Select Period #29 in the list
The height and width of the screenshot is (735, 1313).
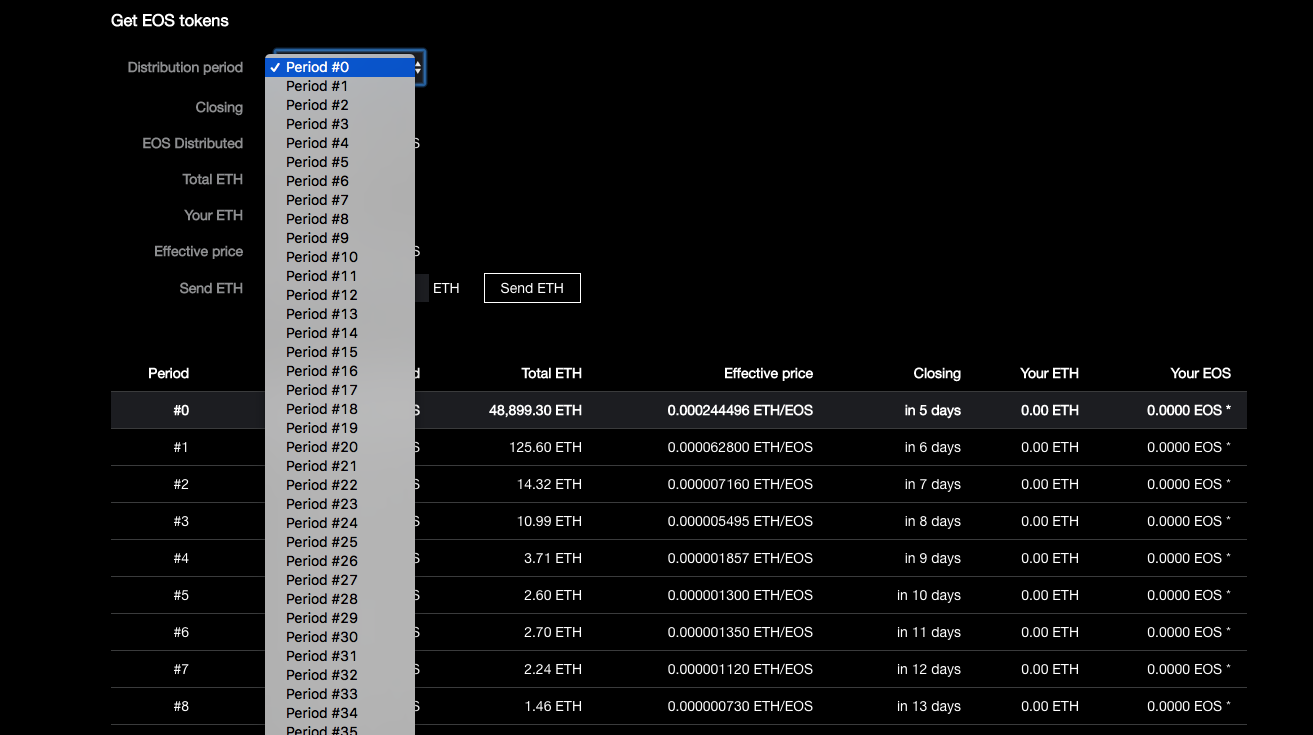point(340,618)
